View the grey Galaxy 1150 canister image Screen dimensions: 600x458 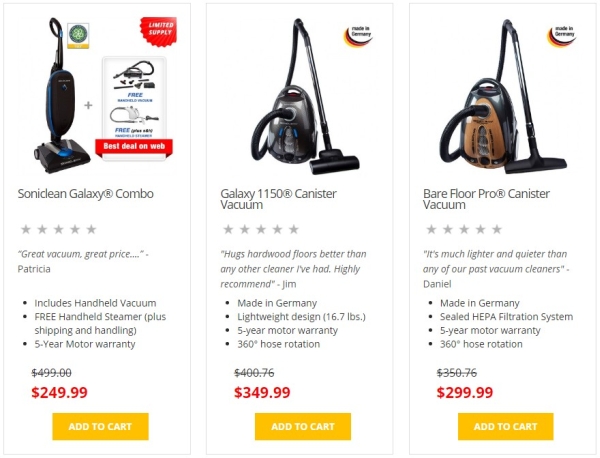pyautogui.click(x=305, y=96)
